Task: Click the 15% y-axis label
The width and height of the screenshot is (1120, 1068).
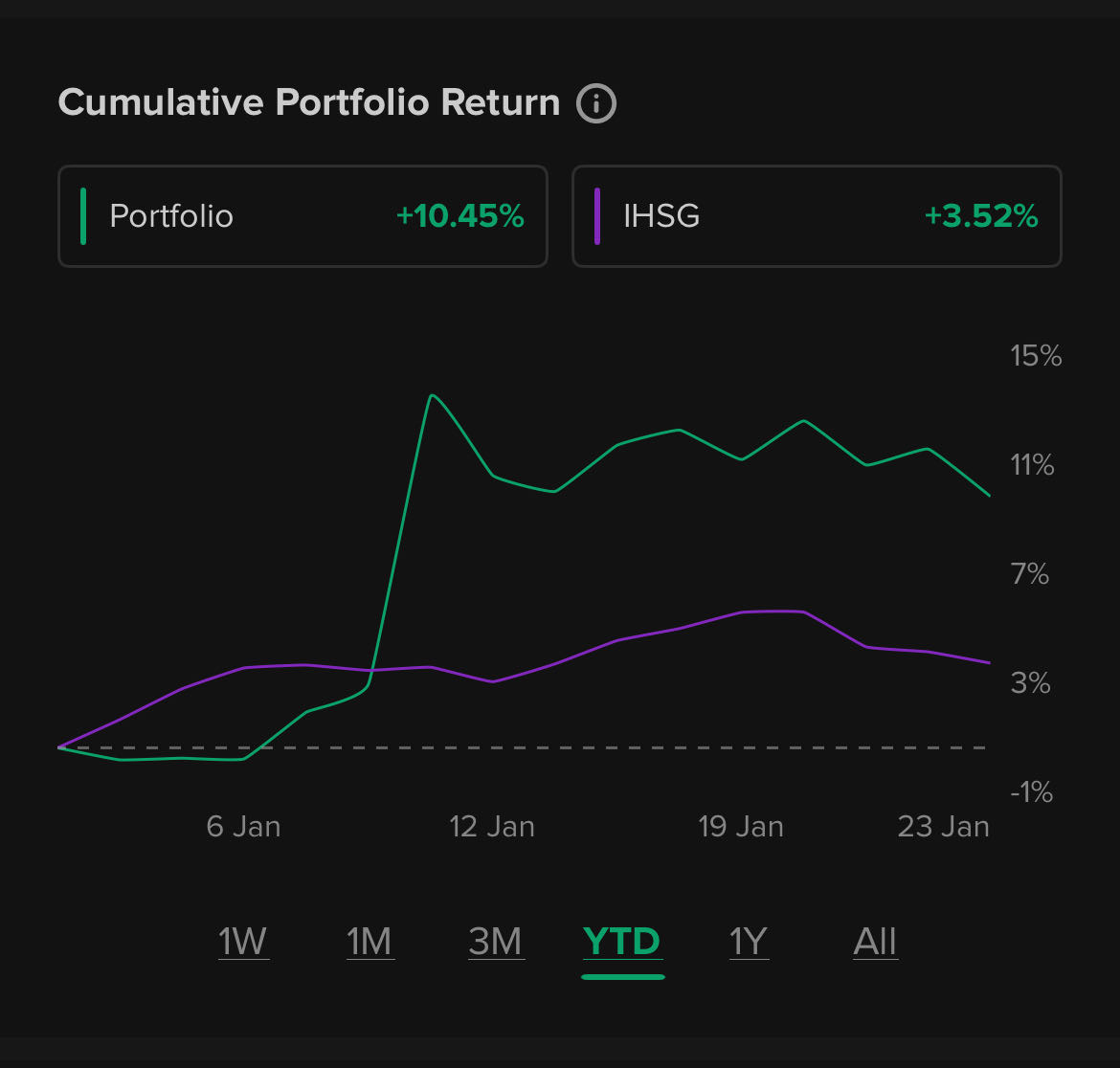Action: click(x=1036, y=356)
